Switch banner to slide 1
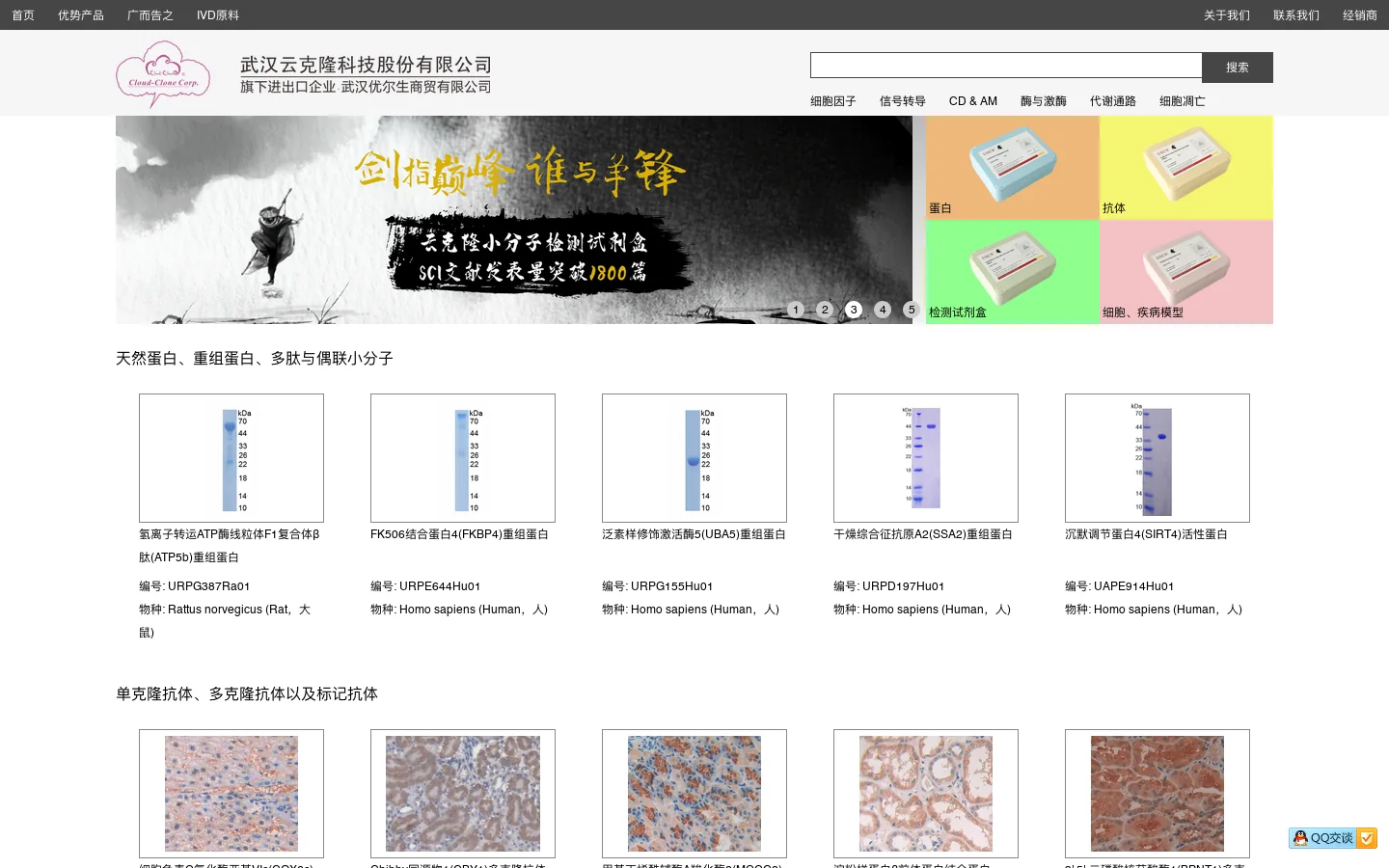The width and height of the screenshot is (1389, 868). point(796,310)
